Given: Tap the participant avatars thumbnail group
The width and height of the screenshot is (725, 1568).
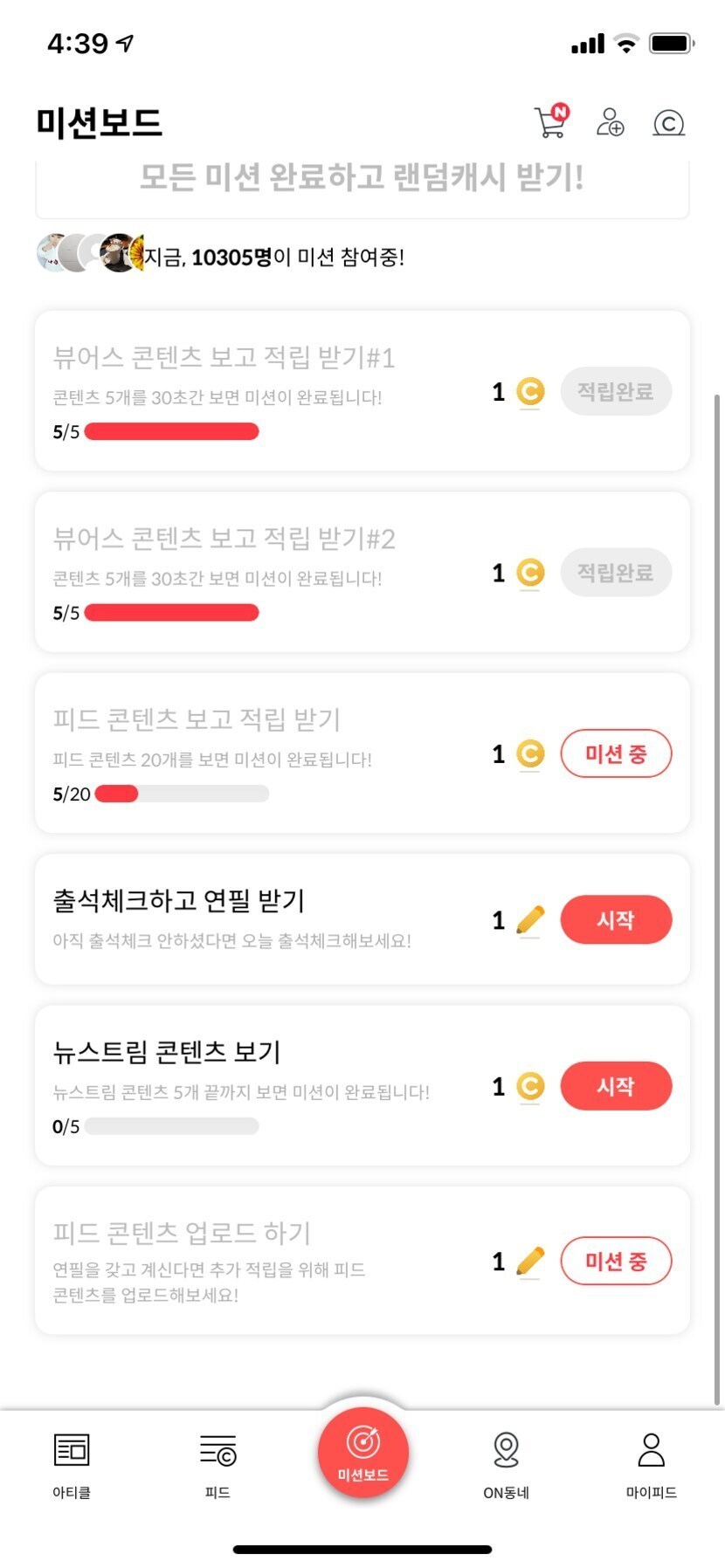Looking at the screenshot, I should pos(89,253).
